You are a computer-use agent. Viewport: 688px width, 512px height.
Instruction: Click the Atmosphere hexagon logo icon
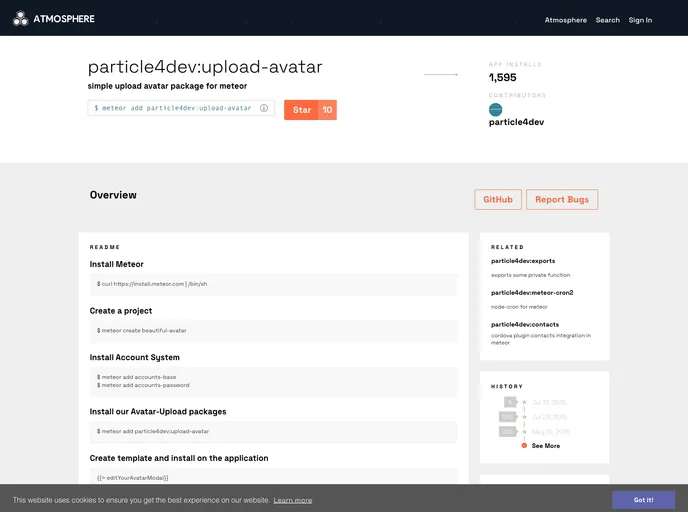[20, 18]
